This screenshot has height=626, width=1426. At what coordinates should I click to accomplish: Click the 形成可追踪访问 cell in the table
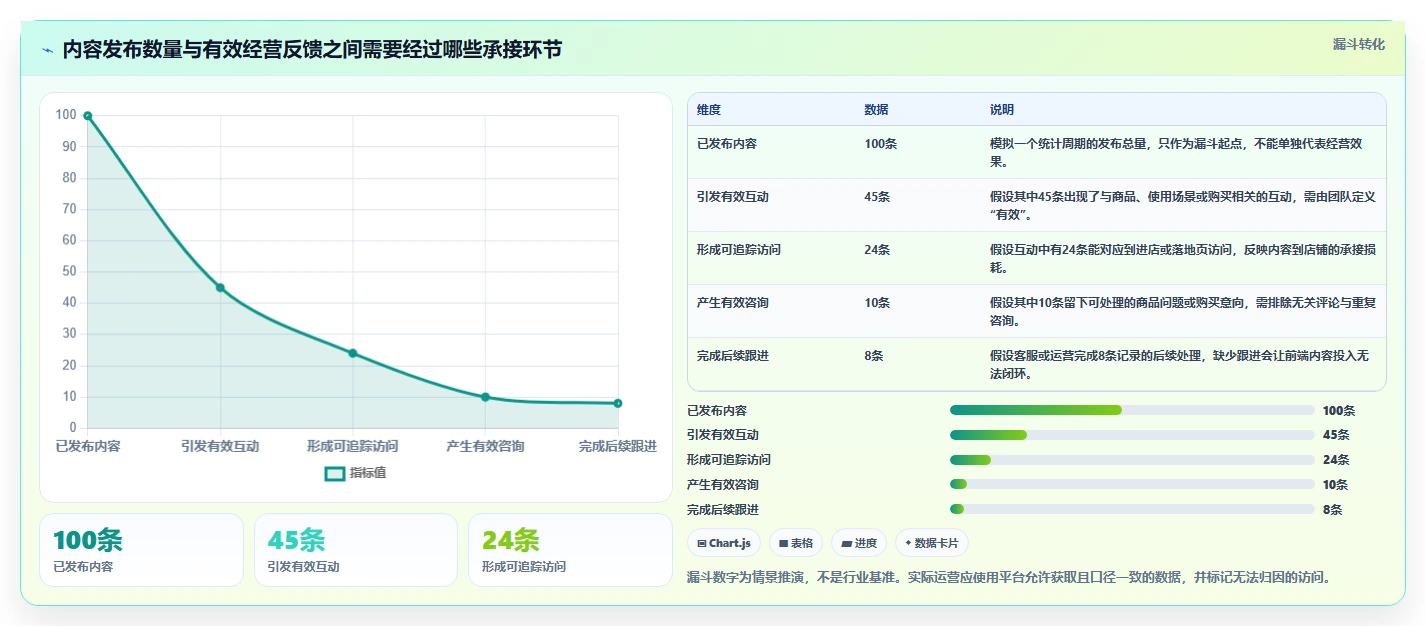(739, 250)
